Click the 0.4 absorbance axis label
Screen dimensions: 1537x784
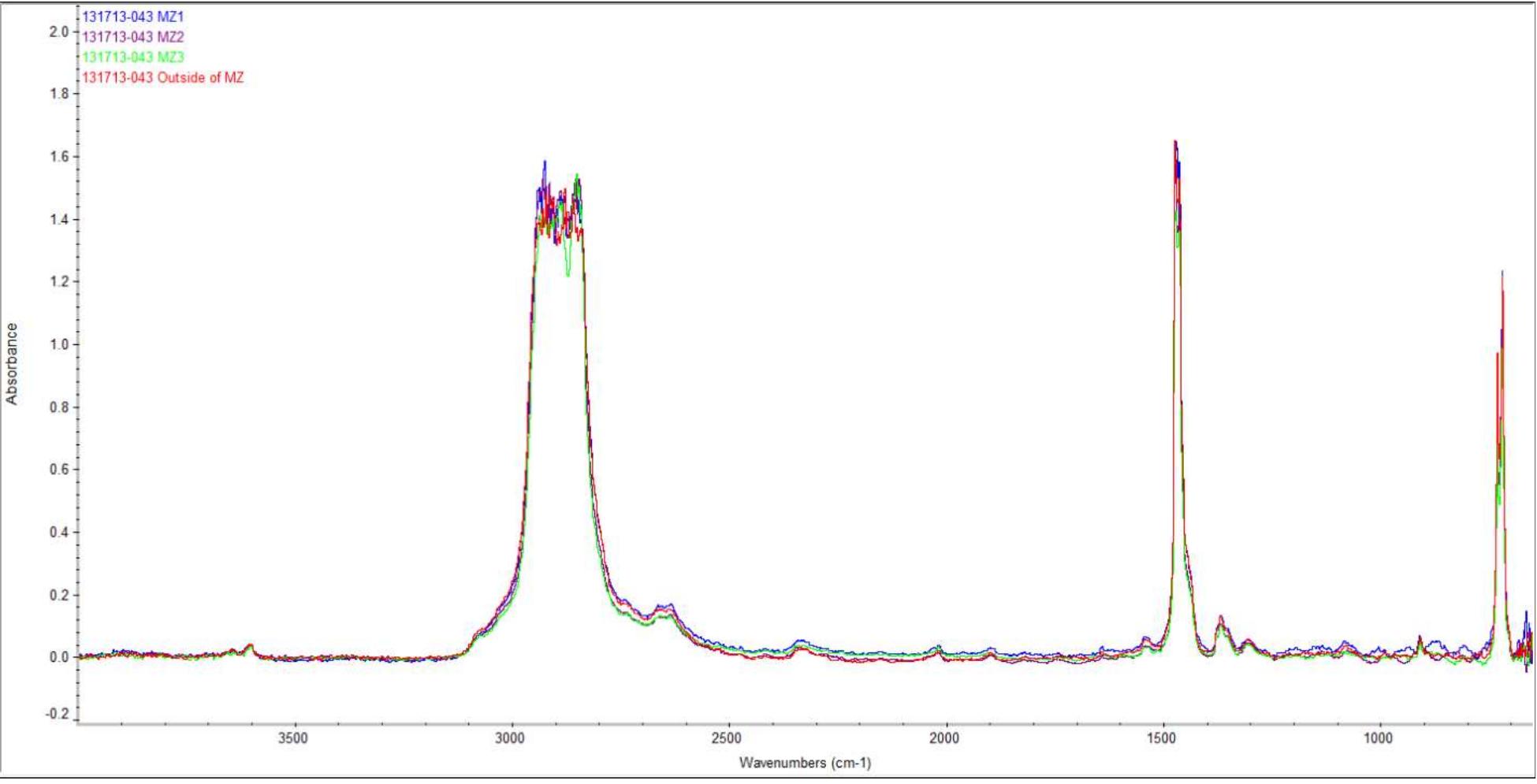(x=59, y=532)
